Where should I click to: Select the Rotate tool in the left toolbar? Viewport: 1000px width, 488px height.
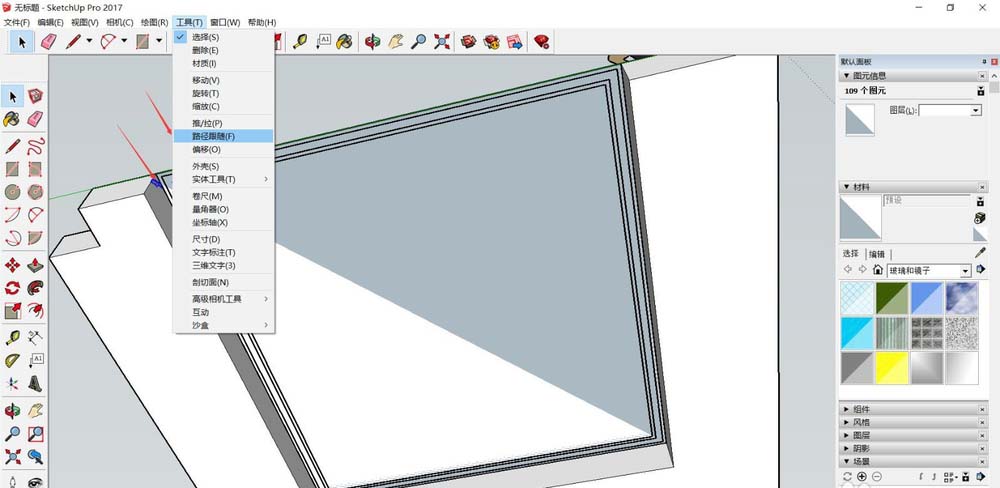coord(12,288)
